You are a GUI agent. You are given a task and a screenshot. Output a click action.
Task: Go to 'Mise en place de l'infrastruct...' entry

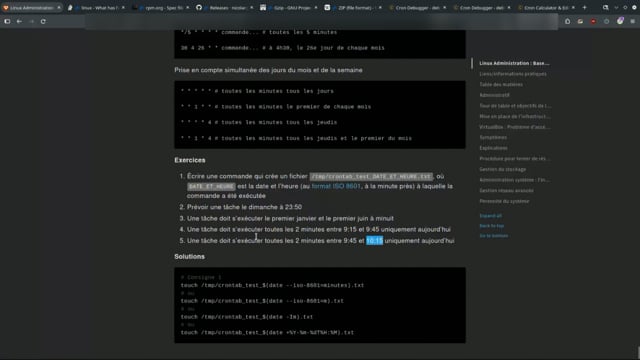click(x=515, y=116)
